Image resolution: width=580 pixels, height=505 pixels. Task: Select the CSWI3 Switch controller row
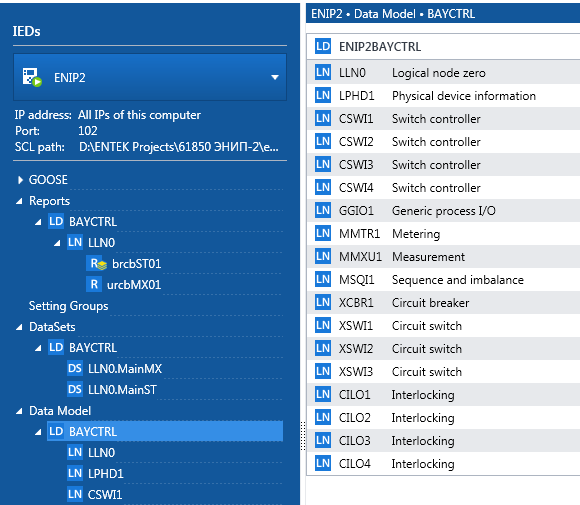pos(443,165)
